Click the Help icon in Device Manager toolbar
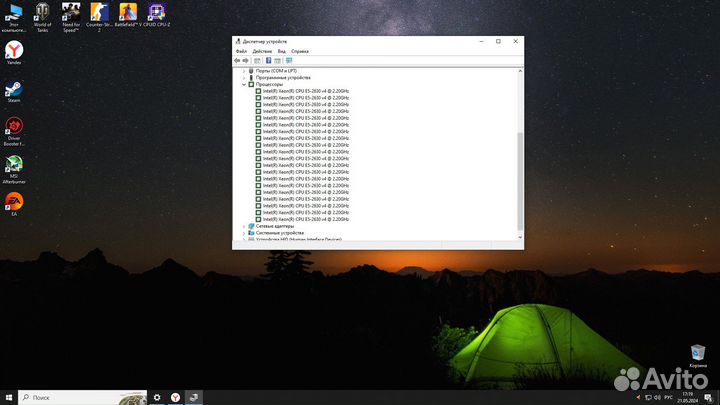The image size is (720, 405). click(x=268, y=60)
